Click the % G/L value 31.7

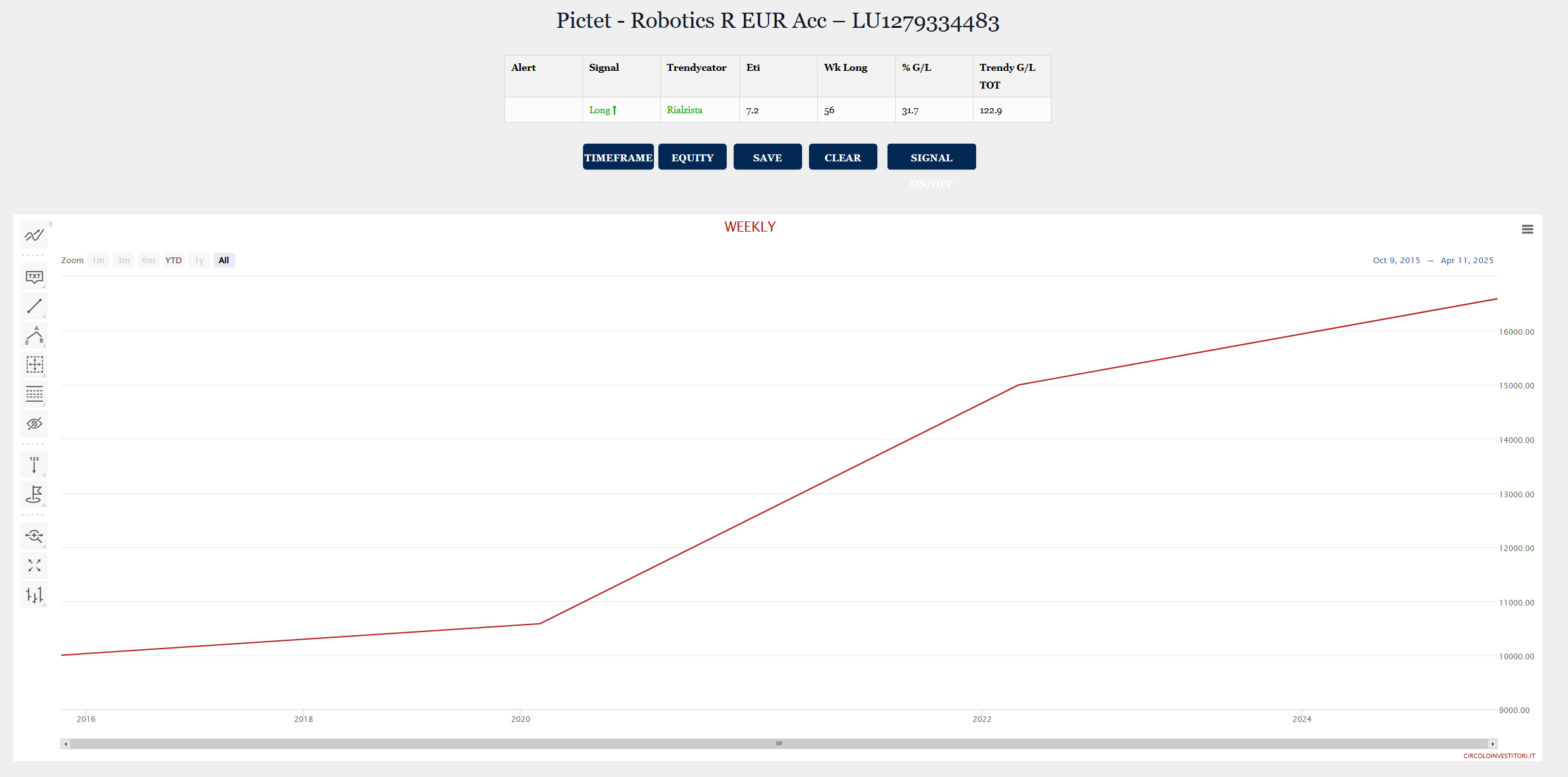point(910,110)
